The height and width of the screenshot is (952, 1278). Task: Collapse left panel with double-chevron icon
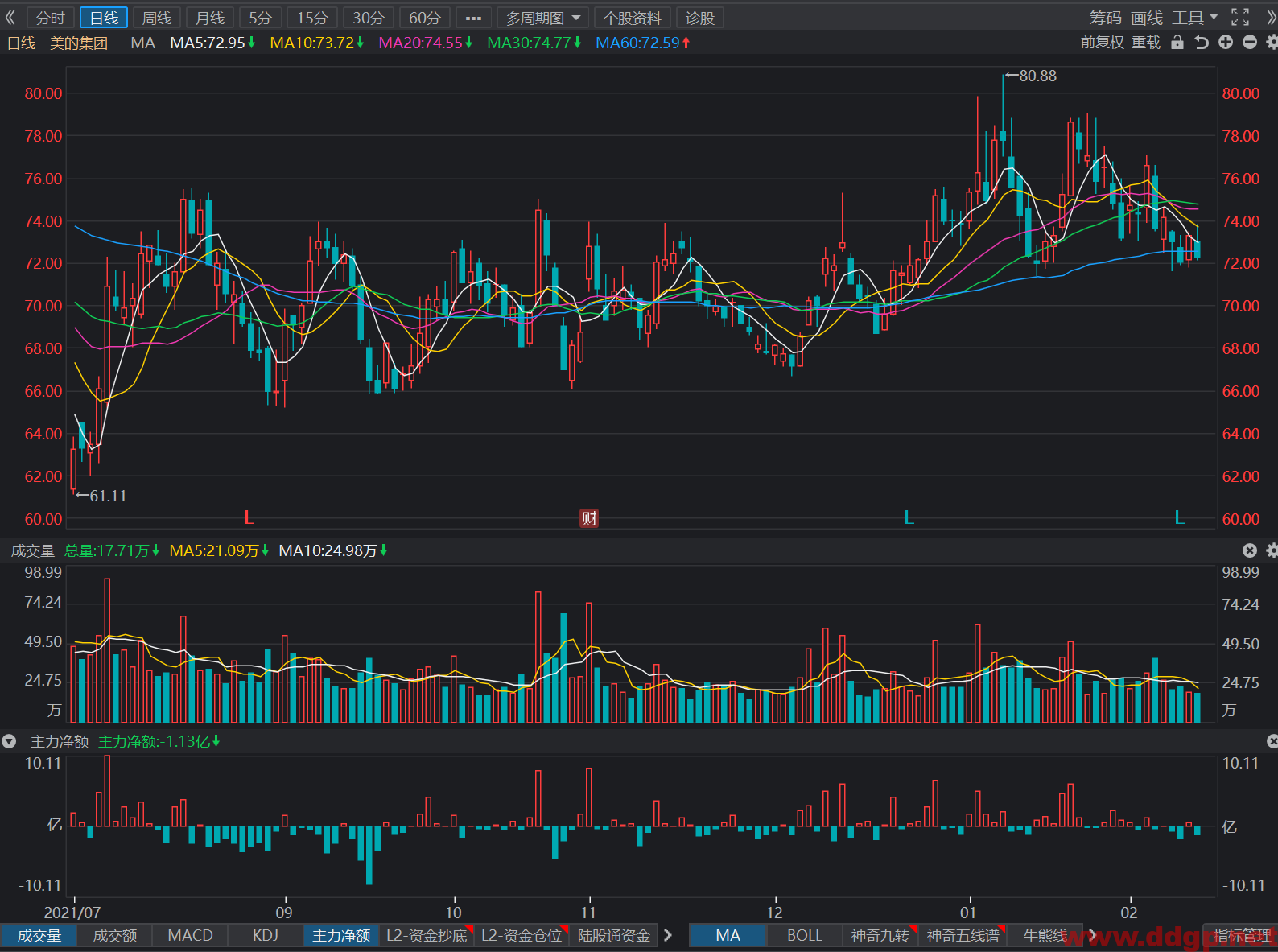tap(10, 18)
